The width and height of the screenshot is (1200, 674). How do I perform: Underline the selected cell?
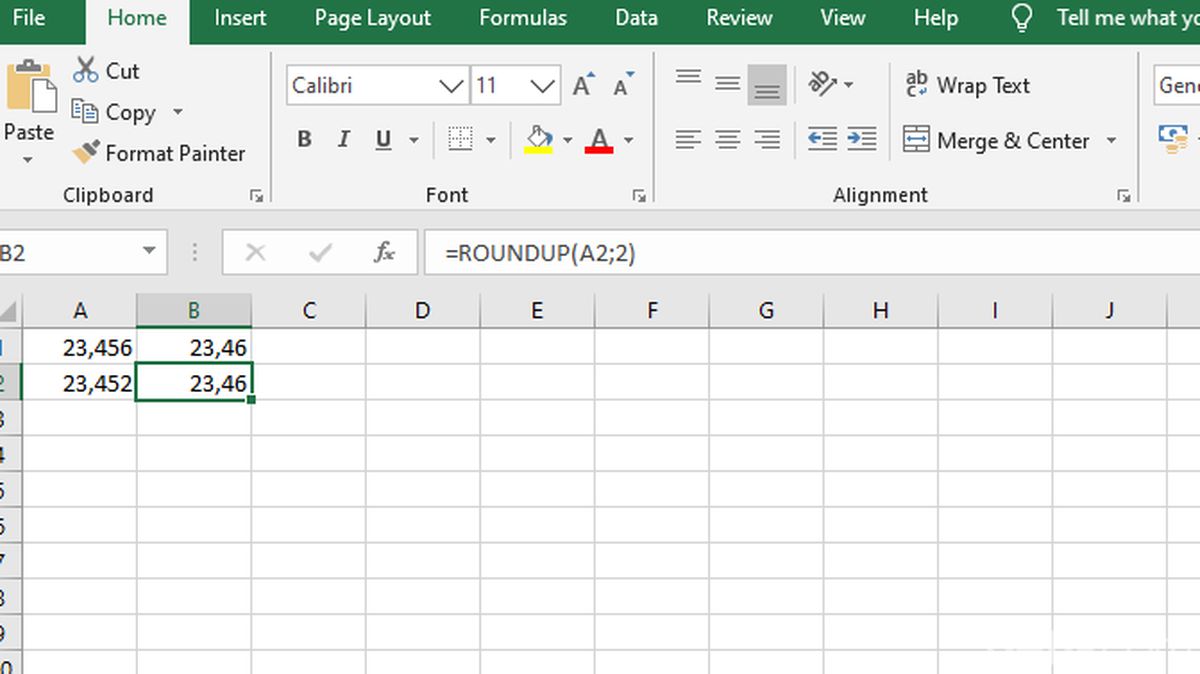pos(381,139)
